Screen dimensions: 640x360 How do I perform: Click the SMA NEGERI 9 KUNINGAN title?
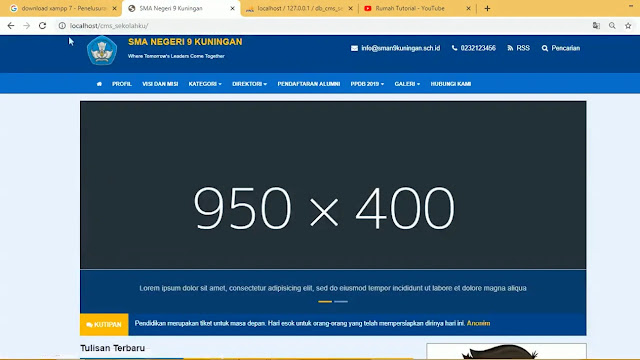point(185,42)
